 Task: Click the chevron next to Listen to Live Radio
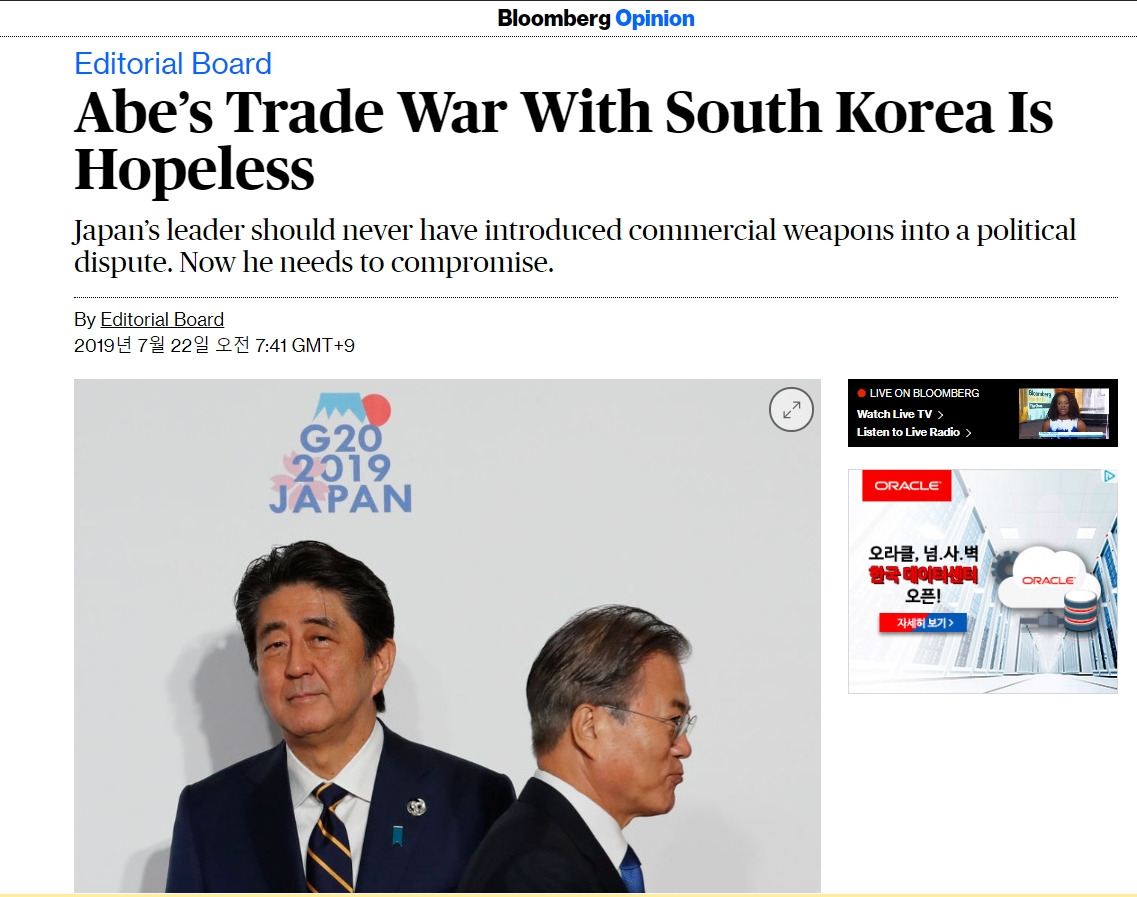click(x=968, y=433)
